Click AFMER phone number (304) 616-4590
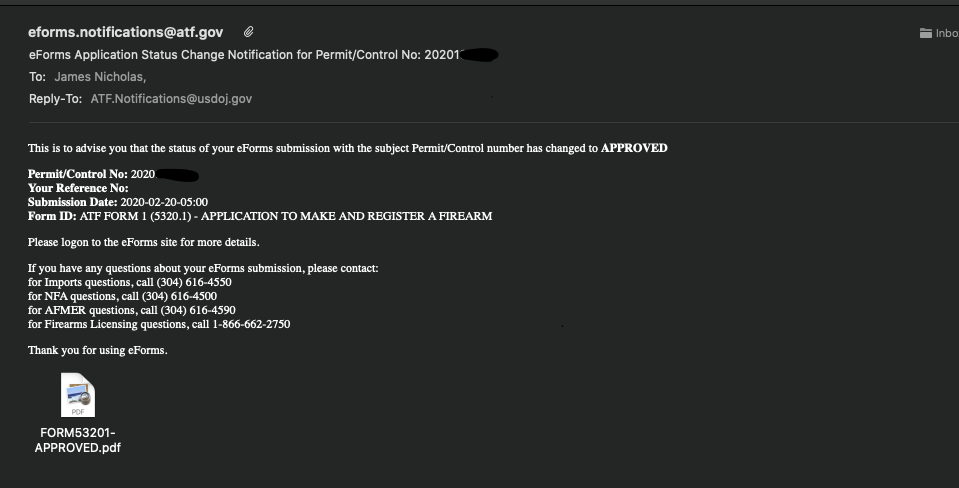Image resolution: width=959 pixels, height=488 pixels. pos(198,311)
